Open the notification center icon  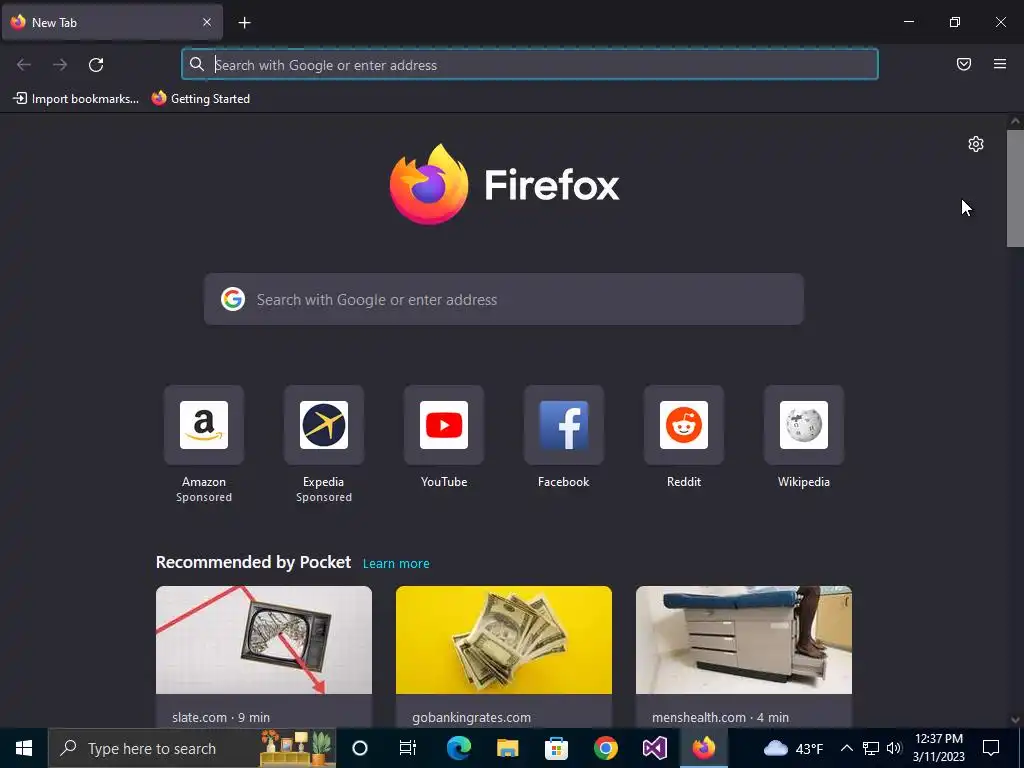991,748
